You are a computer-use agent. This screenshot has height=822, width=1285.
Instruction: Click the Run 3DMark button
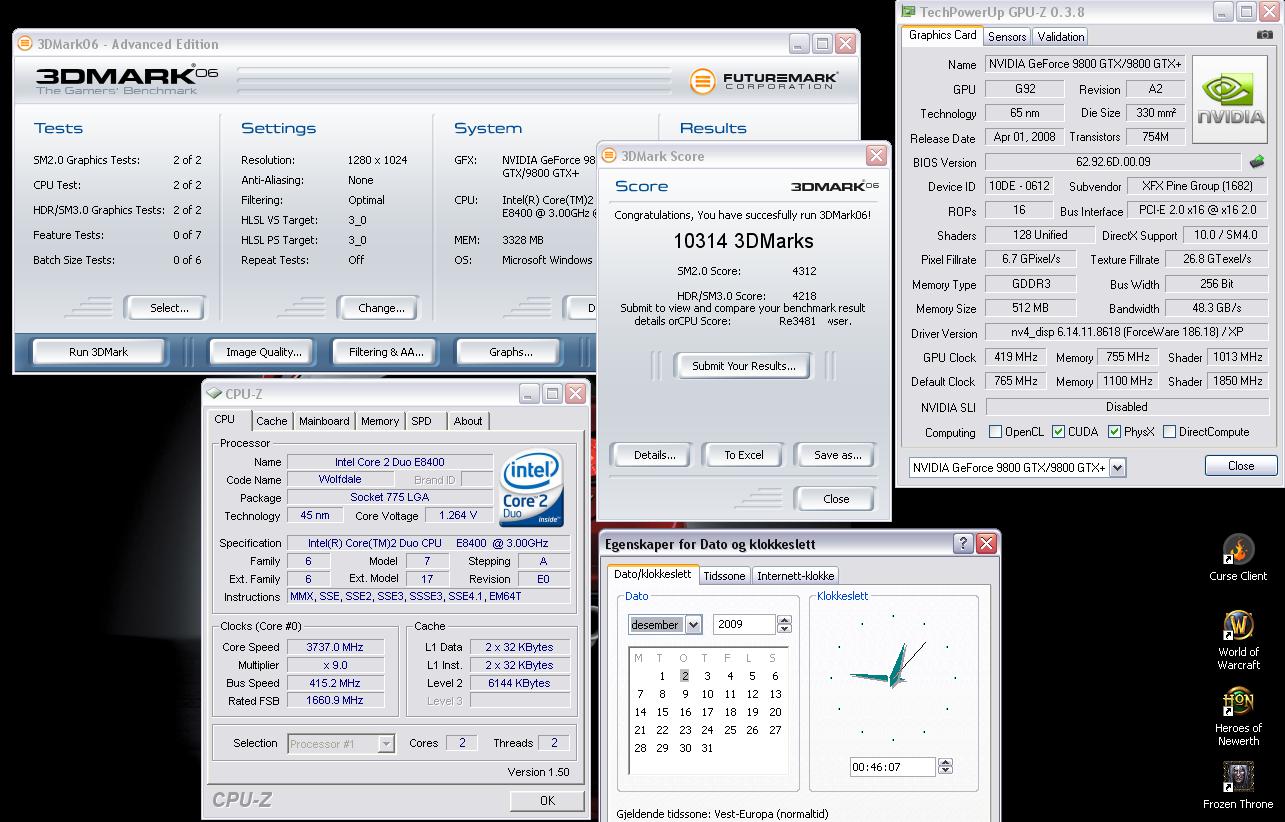click(98, 352)
